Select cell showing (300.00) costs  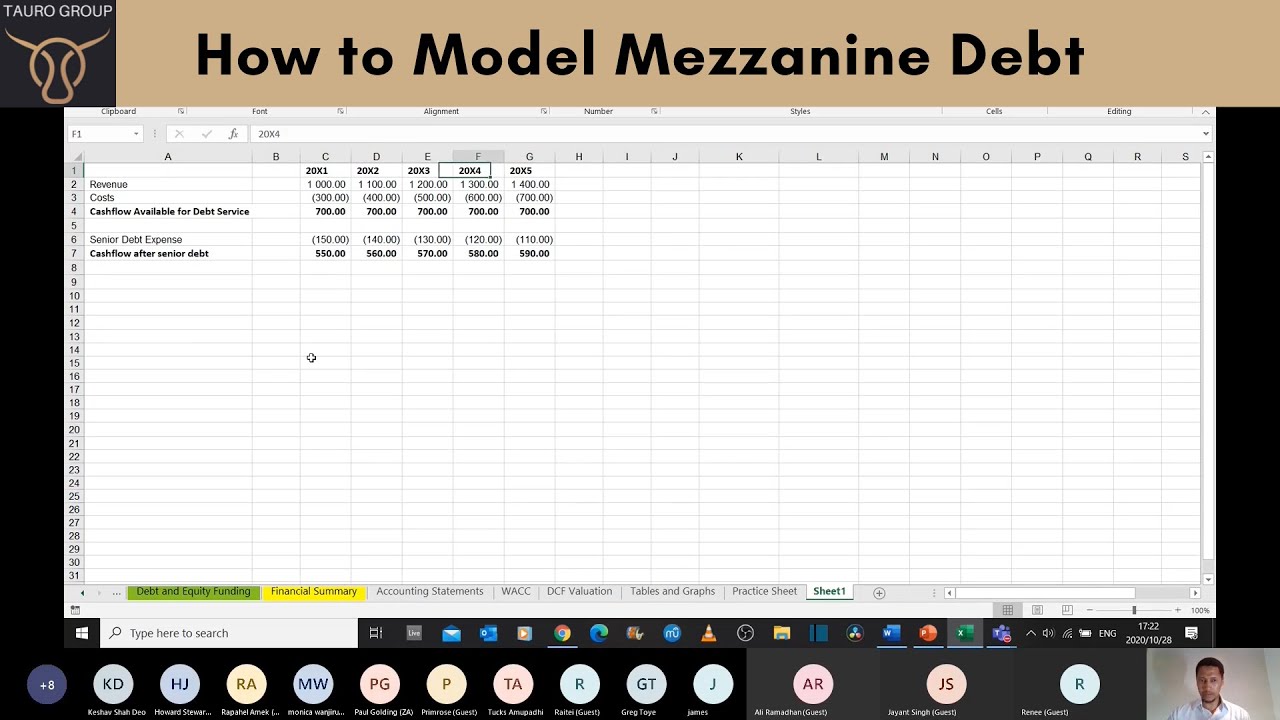[x=325, y=198]
